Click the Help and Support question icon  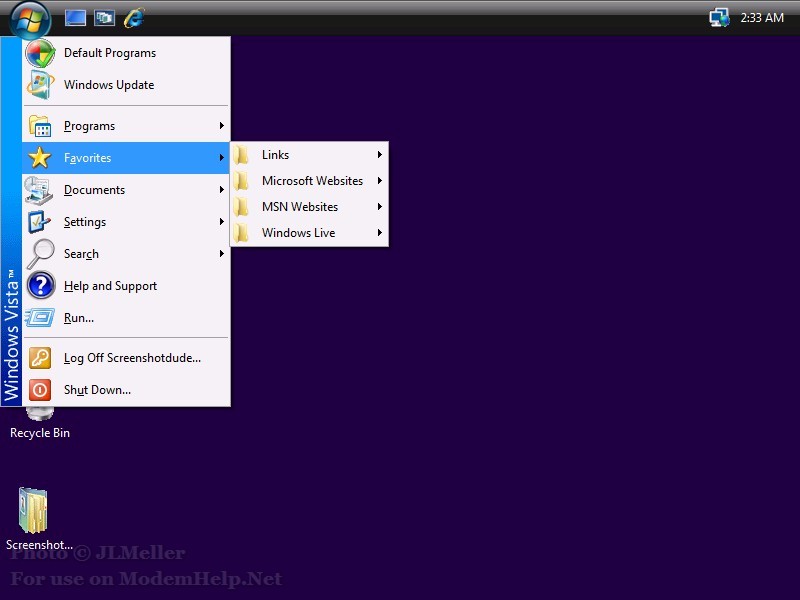tap(41, 286)
